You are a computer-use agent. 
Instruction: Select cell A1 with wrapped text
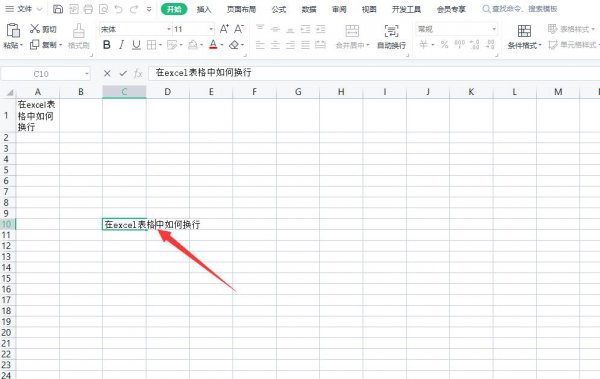[38, 115]
